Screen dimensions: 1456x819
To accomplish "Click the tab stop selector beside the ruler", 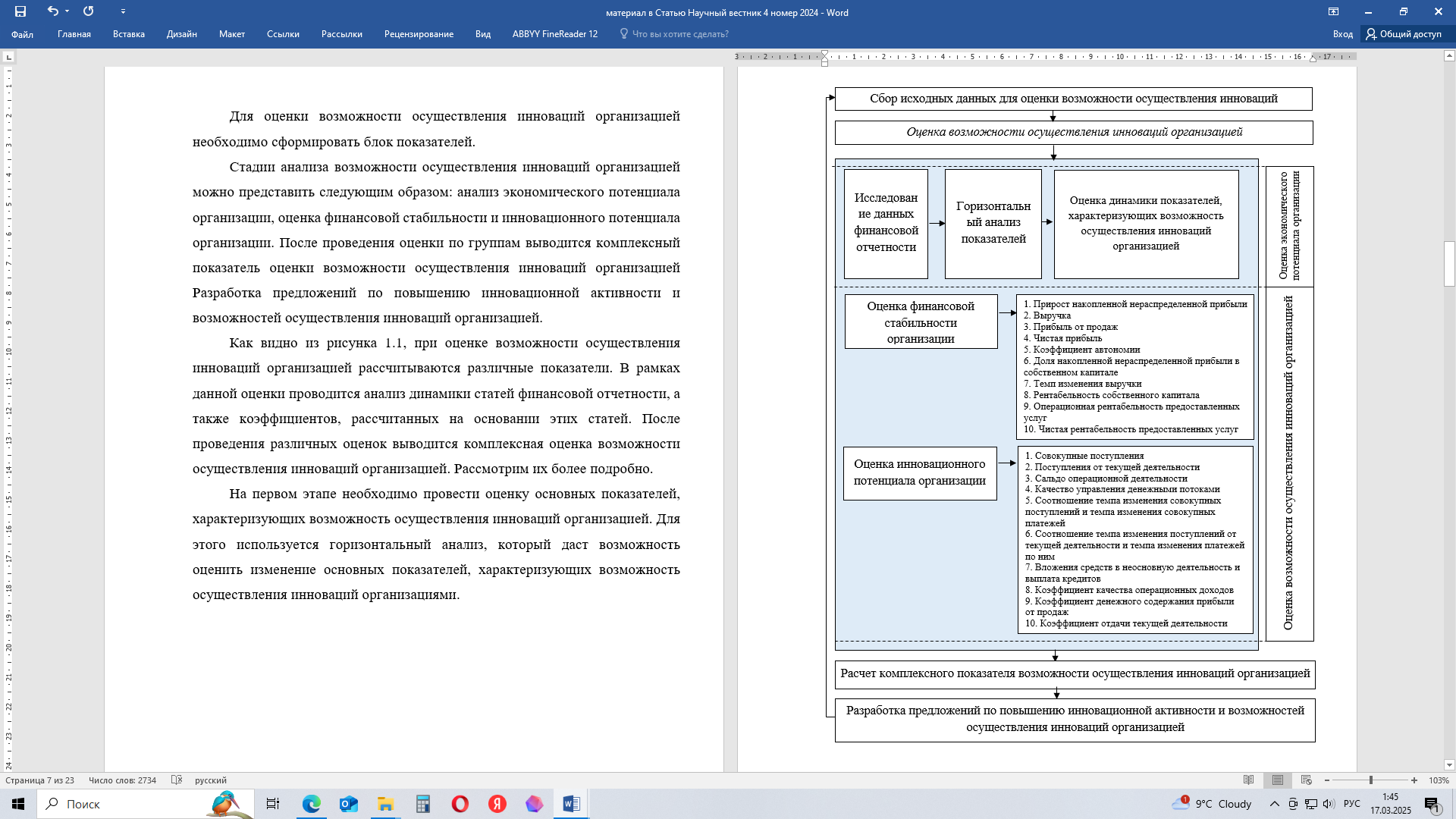I will [x=8, y=57].
